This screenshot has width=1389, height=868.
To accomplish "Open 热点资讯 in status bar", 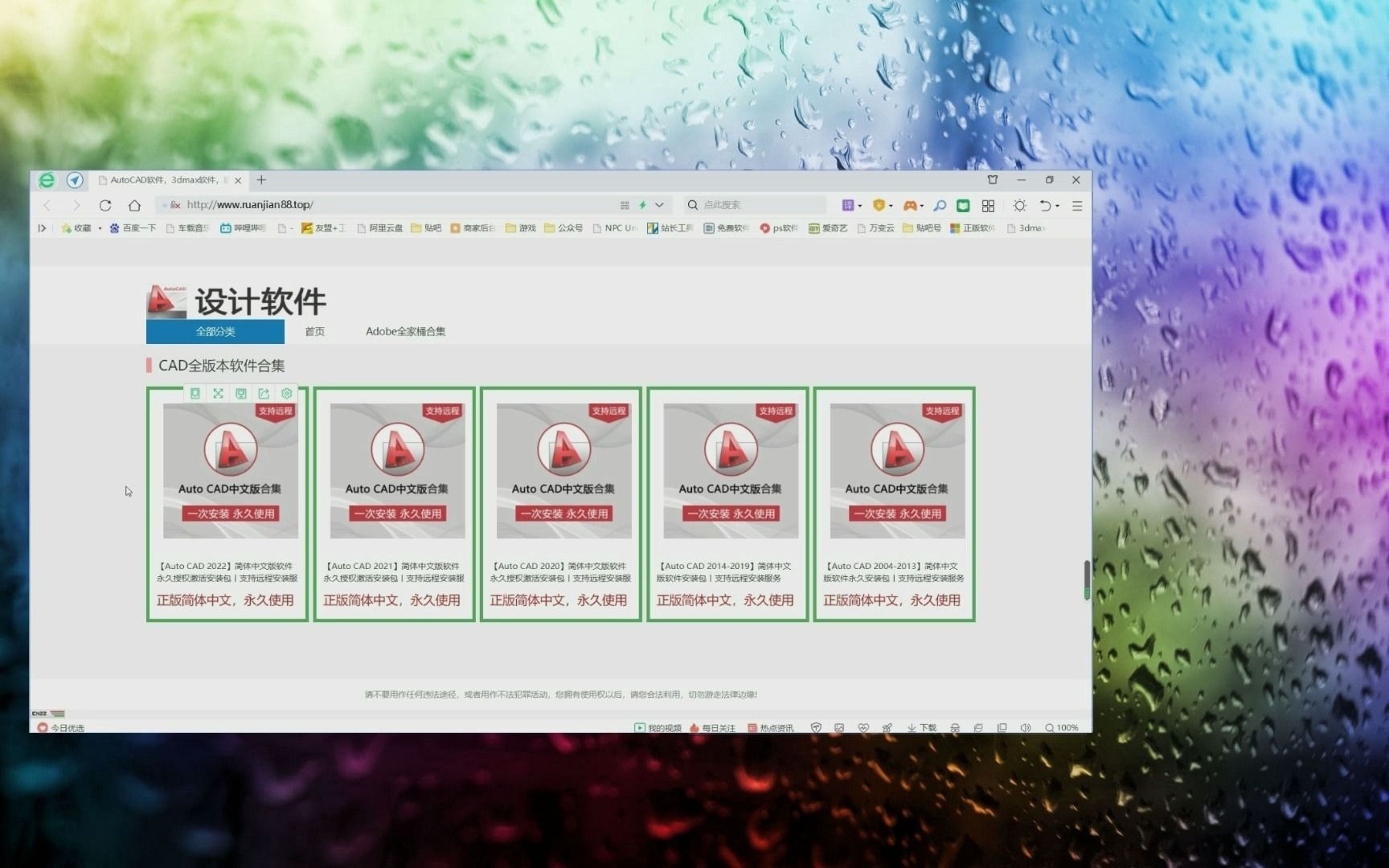I will 770,728.
